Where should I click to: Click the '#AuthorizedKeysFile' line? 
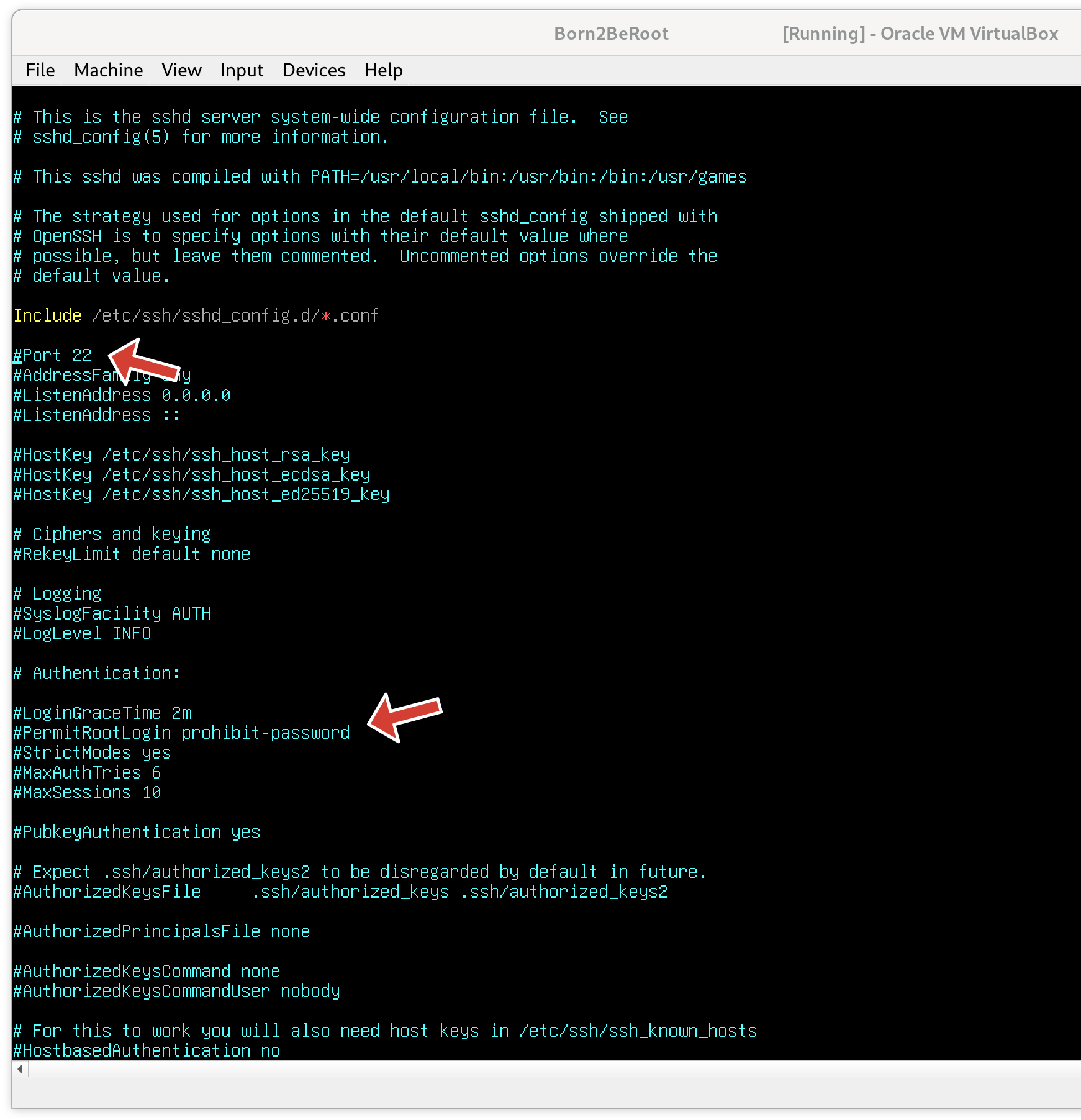point(341,892)
